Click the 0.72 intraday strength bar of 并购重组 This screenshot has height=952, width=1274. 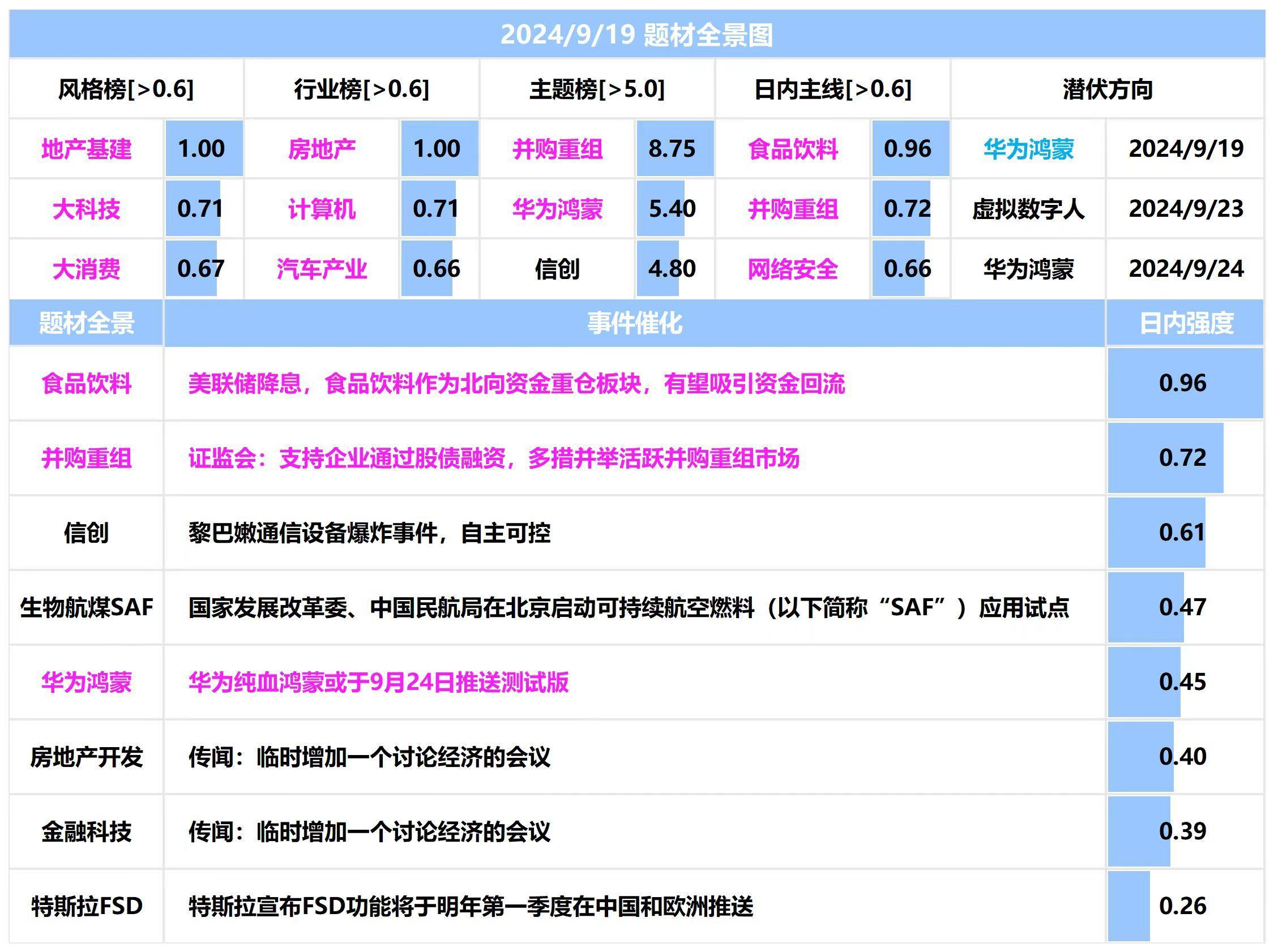point(1166,457)
